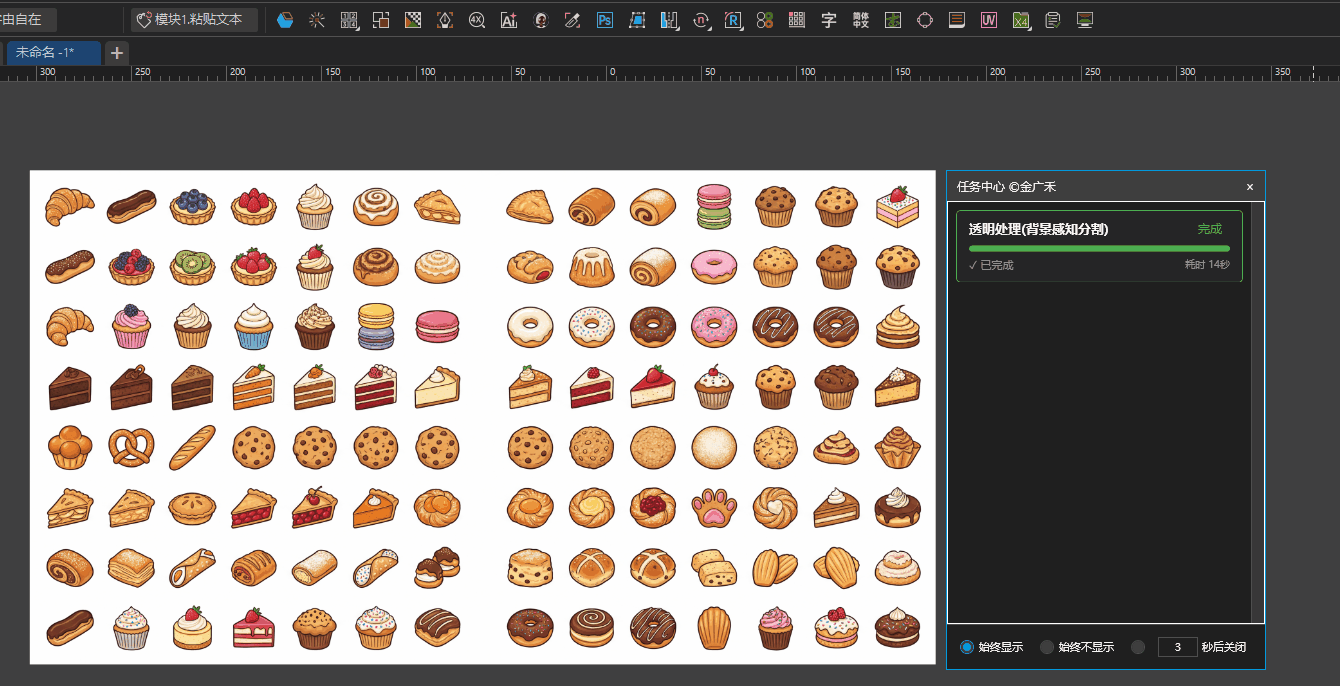The width and height of the screenshot is (1340, 686).
Task: Click the 4X magnifier upscale icon
Action: point(477,20)
